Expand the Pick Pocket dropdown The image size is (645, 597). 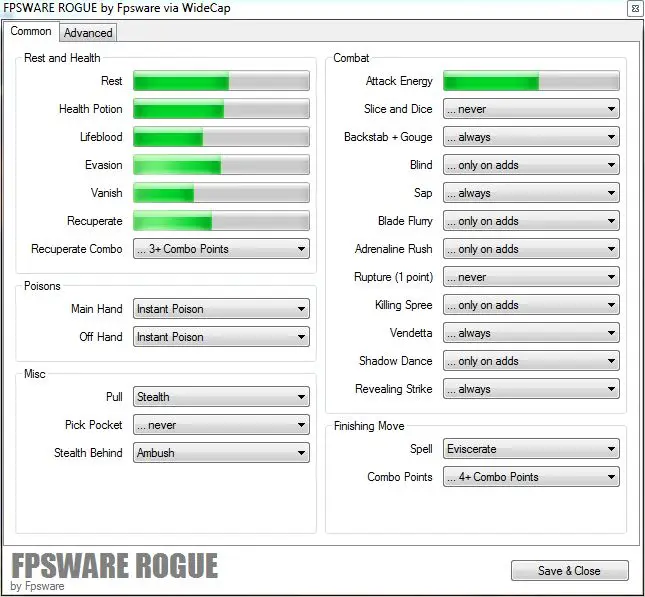coord(221,425)
